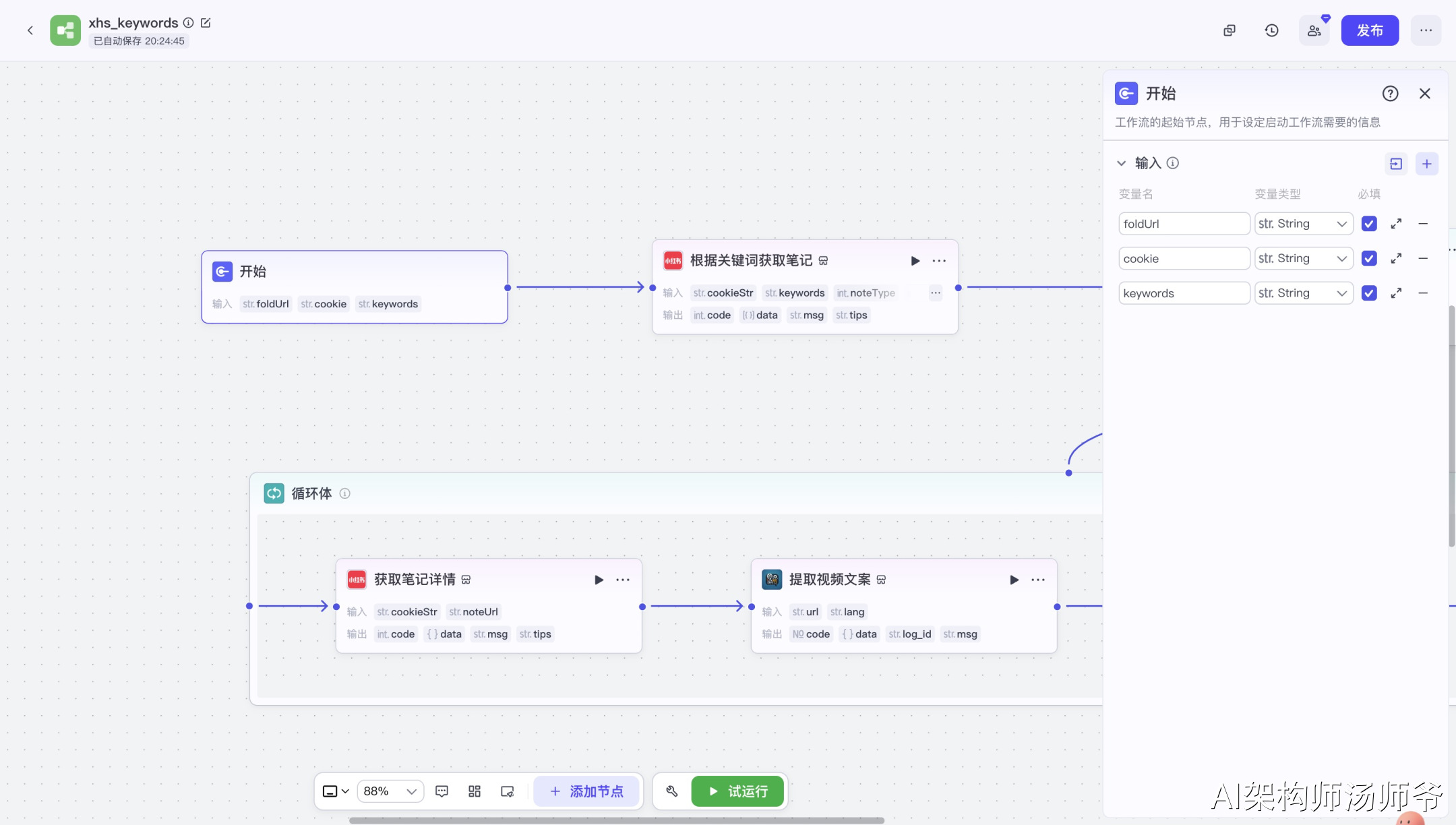Click the version history clock icon
The height and width of the screenshot is (825, 1456).
[x=1271, y=30]
